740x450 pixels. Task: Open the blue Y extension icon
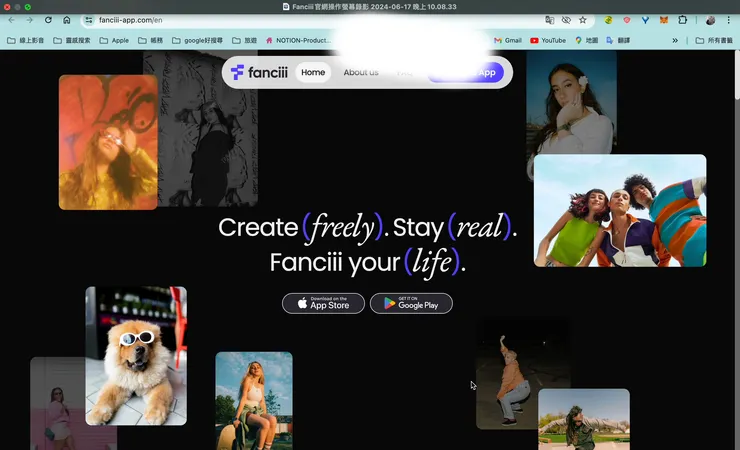[645, 20]
